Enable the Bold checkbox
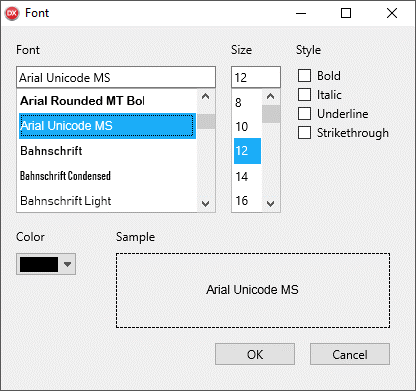Screen dimensions: 416x391 (304, 76)
